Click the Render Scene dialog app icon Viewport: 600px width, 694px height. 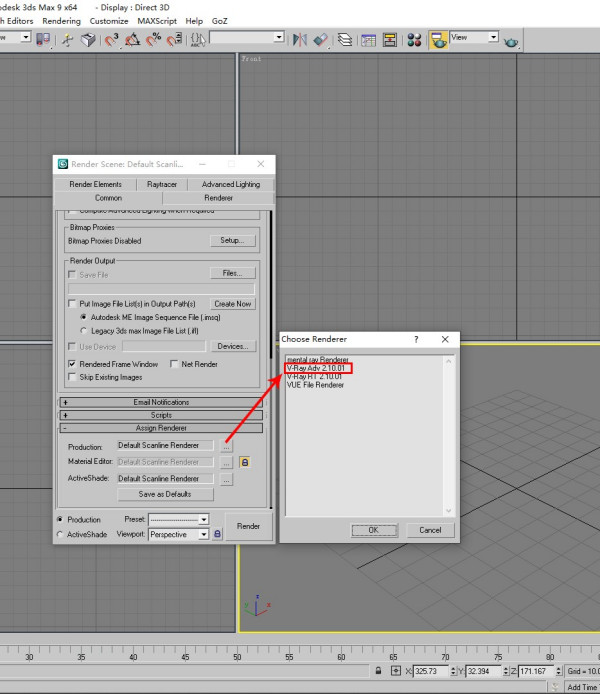click(x=63, y=164)
